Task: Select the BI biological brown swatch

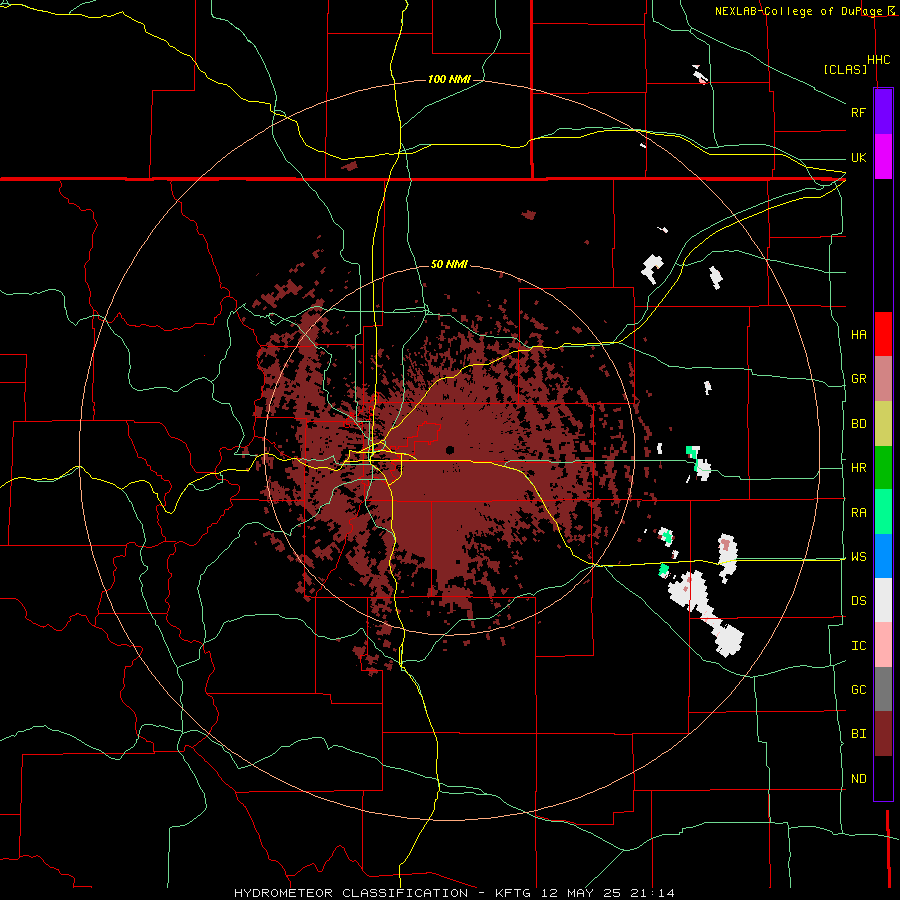Action: 883,734
